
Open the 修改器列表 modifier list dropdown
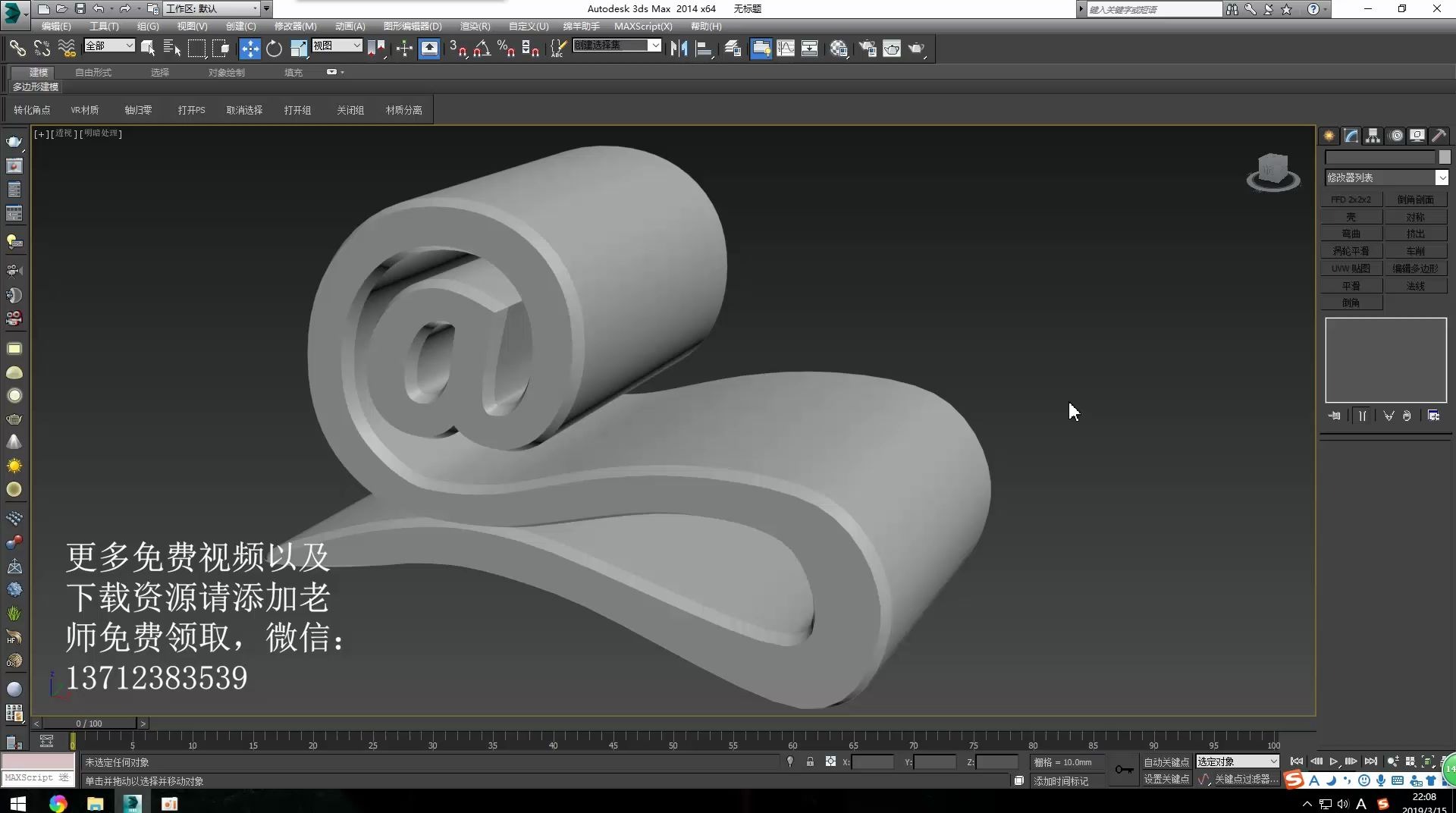1442,177
